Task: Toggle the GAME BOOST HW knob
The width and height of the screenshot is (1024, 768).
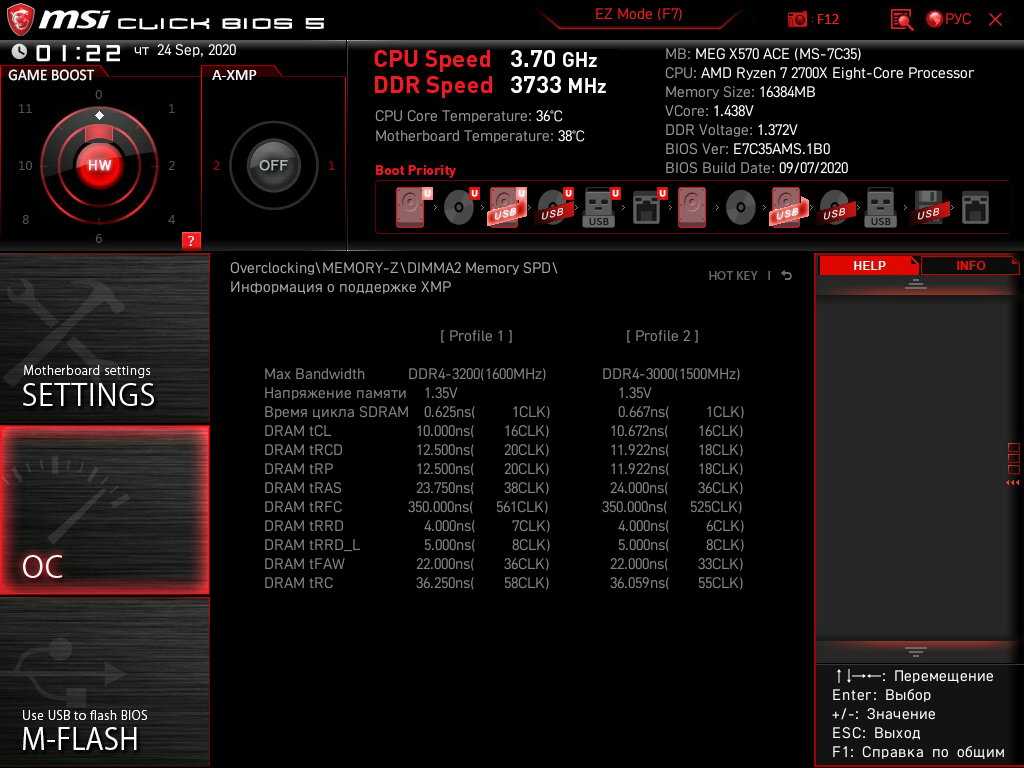Action: pyautogui.click(x=99, y=165)
